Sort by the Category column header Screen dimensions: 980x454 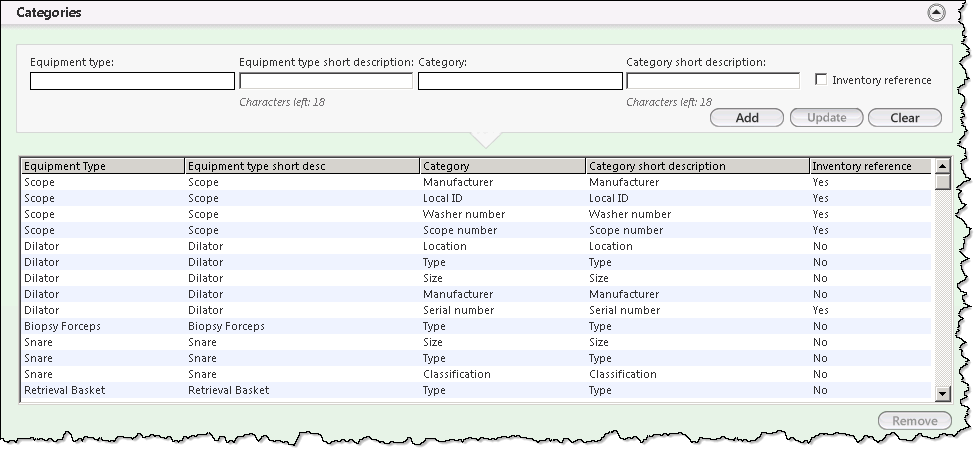point(503,166)
